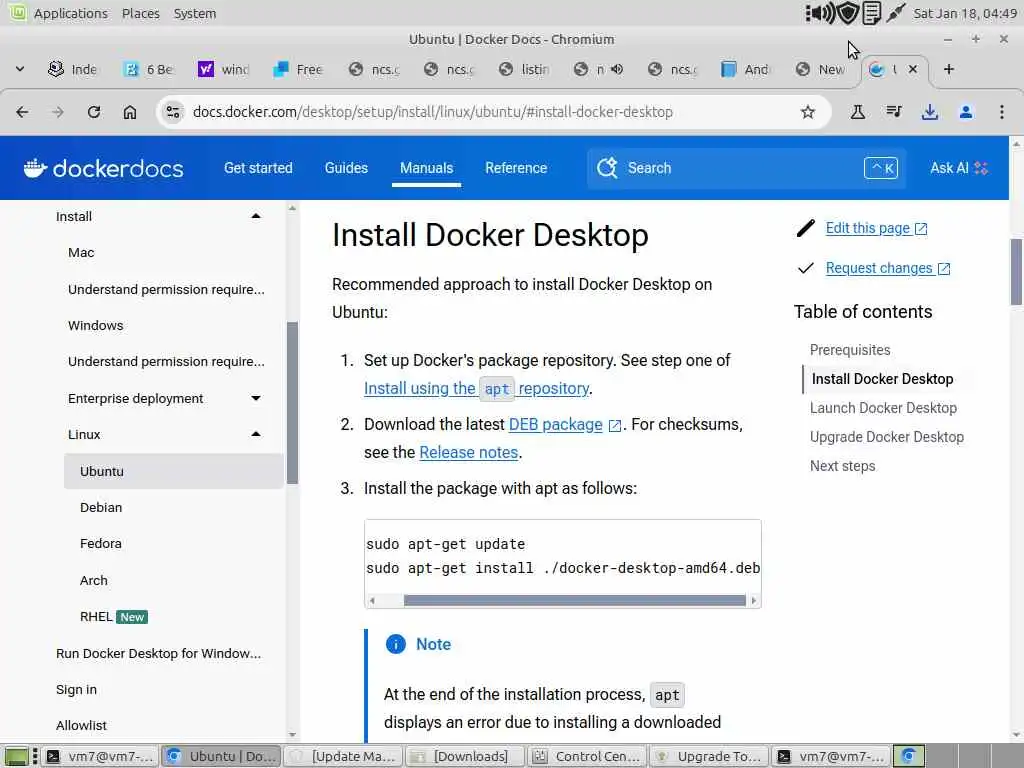
Task: Switch to the Control Center taskbar window
Action: click(x=586, y=756)
